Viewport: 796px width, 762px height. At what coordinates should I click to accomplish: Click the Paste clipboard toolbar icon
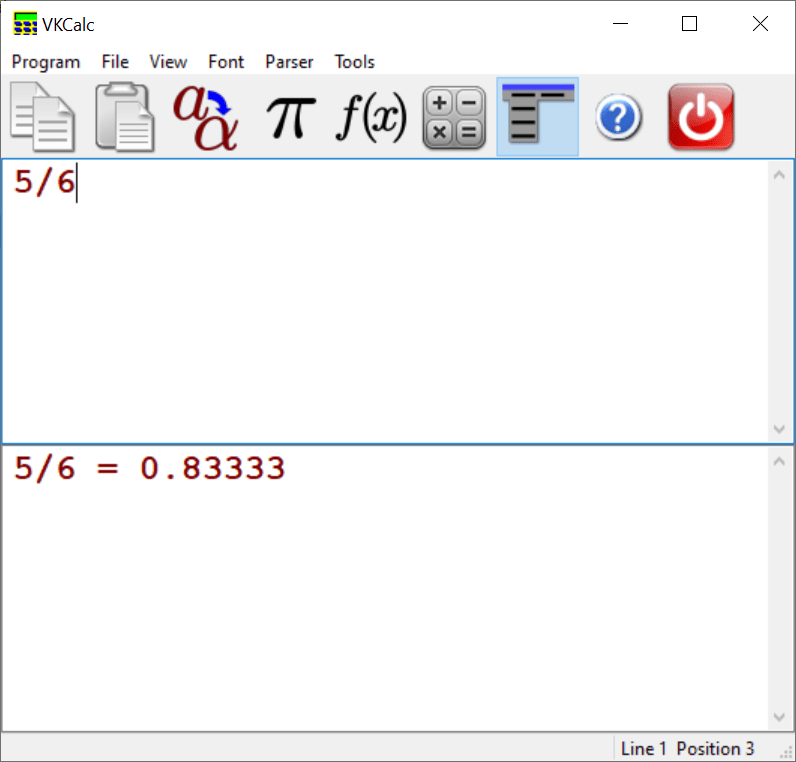coord(125,117)
